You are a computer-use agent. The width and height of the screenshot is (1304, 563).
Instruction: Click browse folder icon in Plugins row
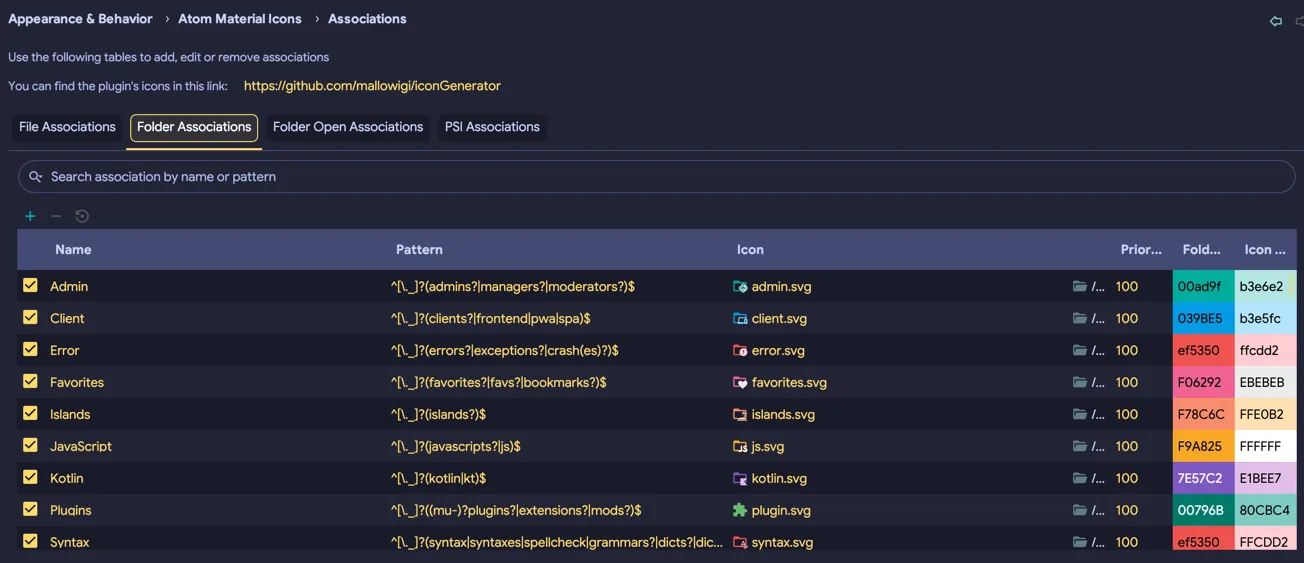click(x=1080, y=510)
